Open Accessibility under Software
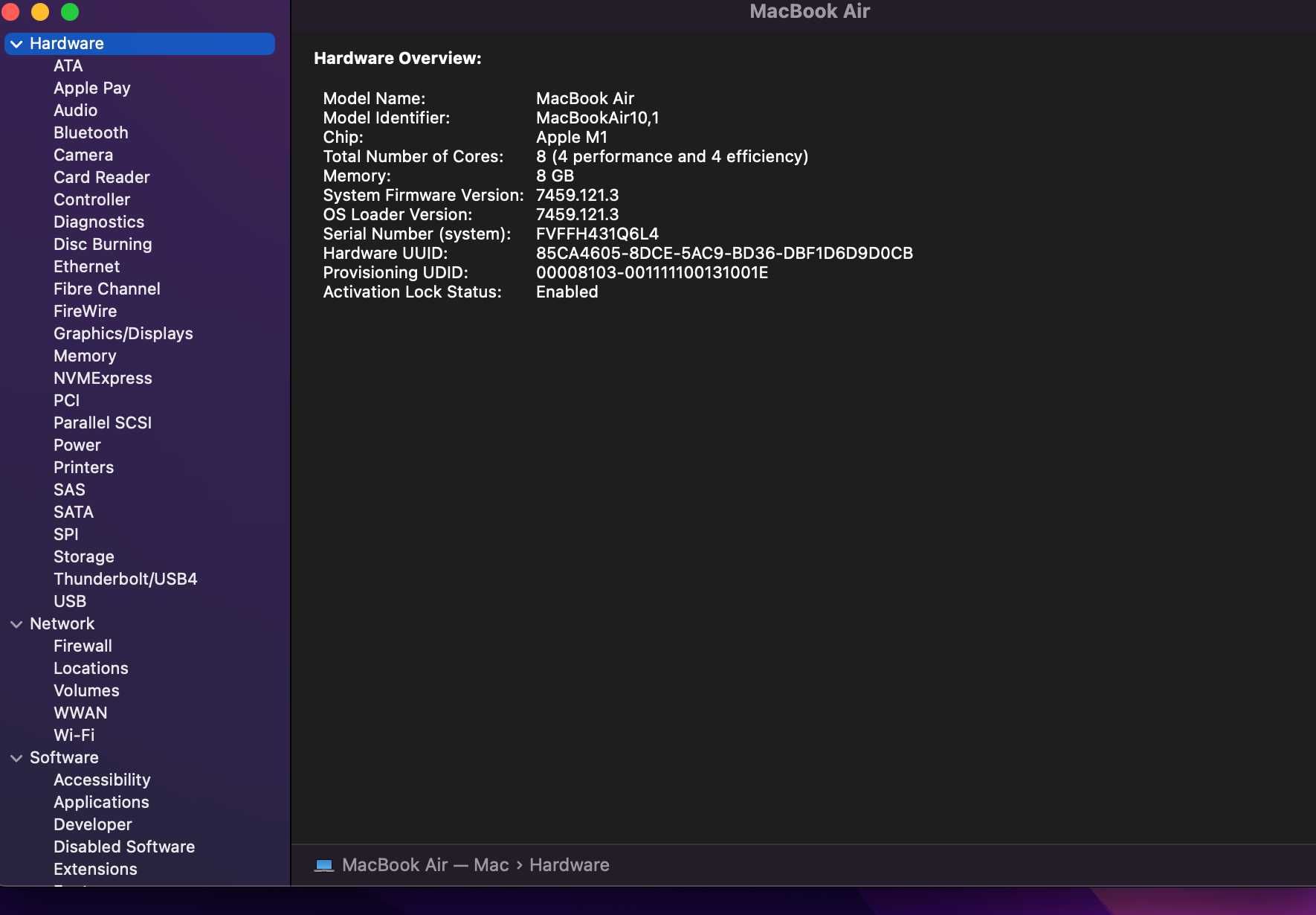Image resolution: width=1316 pixels, height=915 pixels. coord(102,780)
